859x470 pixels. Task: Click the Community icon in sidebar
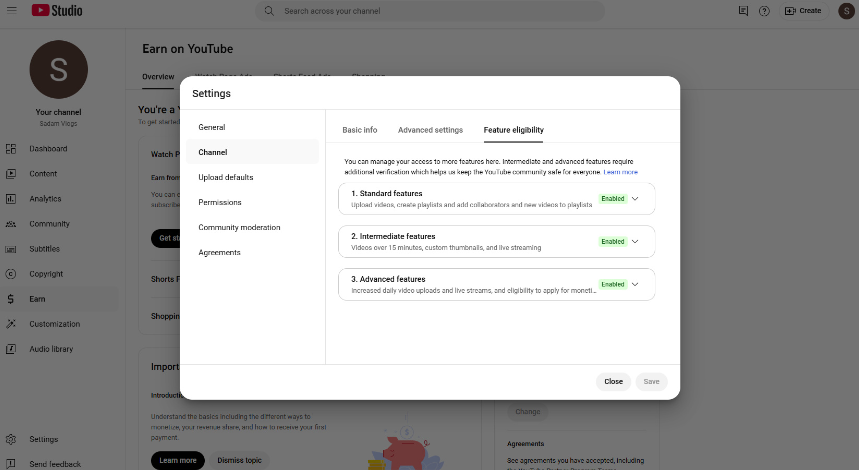tap(11, 224)
